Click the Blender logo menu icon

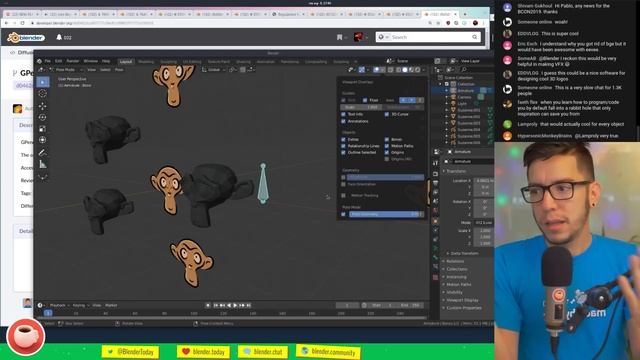coord(40,61)
